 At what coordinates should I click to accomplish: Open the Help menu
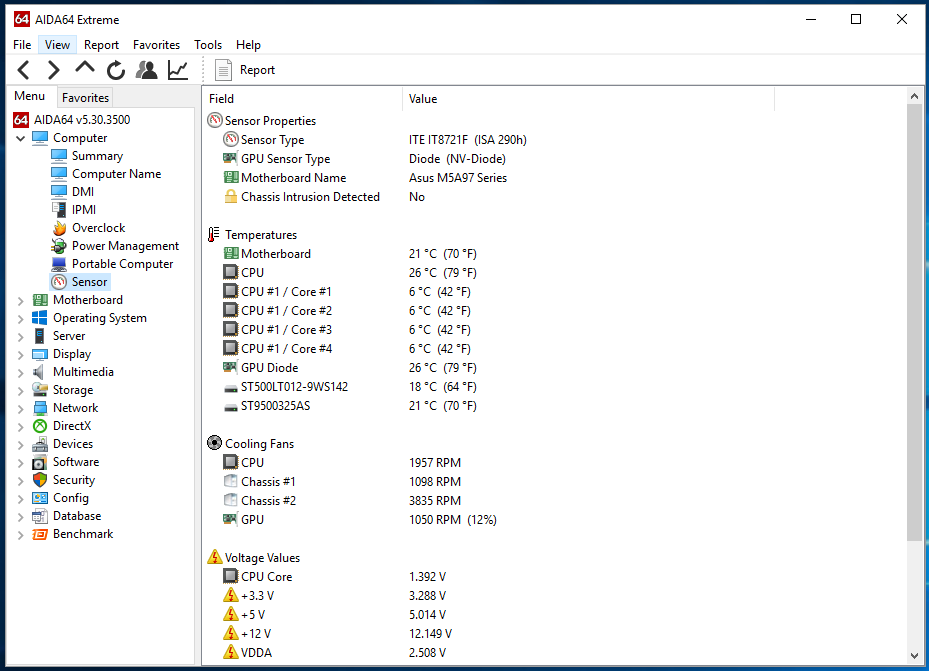click(248, 45)
